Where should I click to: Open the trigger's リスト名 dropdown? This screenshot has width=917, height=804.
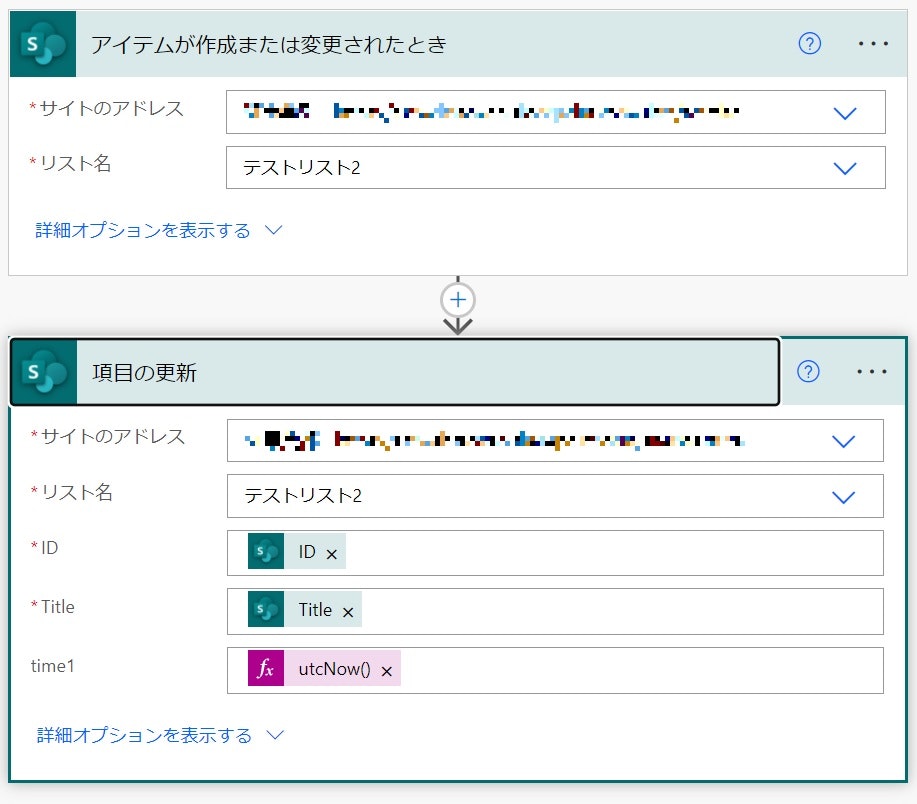(x=844, y=168)
